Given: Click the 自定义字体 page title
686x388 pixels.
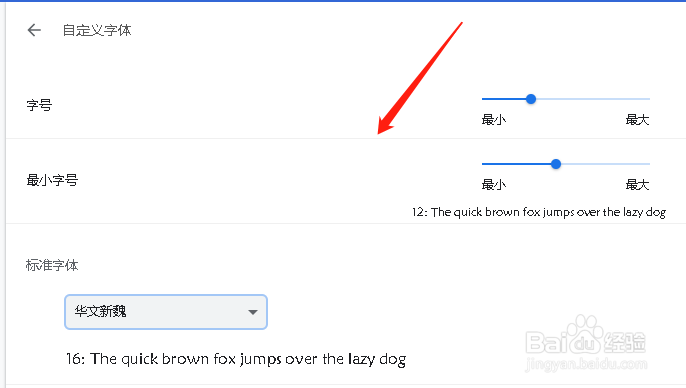Looking at the screenshot, I should point(97,30).
